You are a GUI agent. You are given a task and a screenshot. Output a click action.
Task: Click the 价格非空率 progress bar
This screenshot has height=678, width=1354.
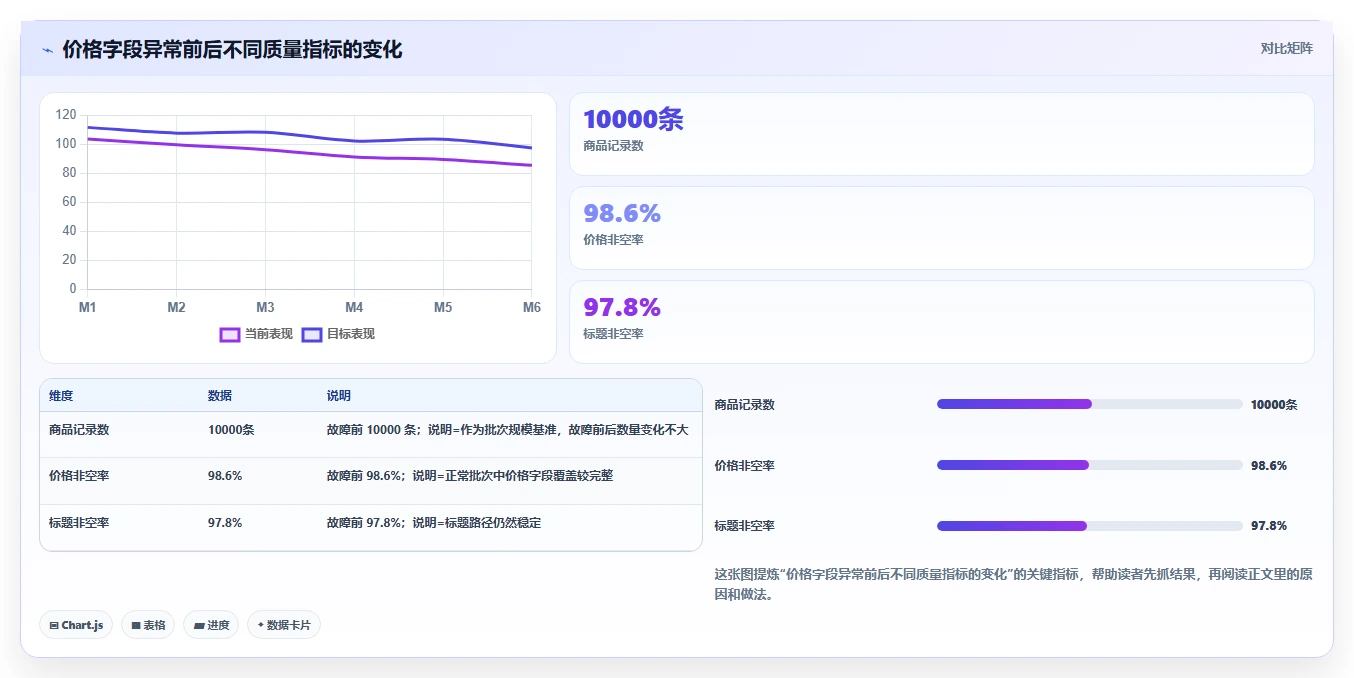(1090, 465)
